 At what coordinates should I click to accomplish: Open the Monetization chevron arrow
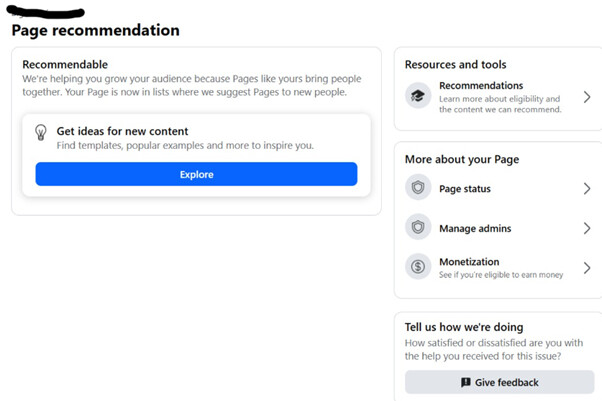click(x=587, y=268)
